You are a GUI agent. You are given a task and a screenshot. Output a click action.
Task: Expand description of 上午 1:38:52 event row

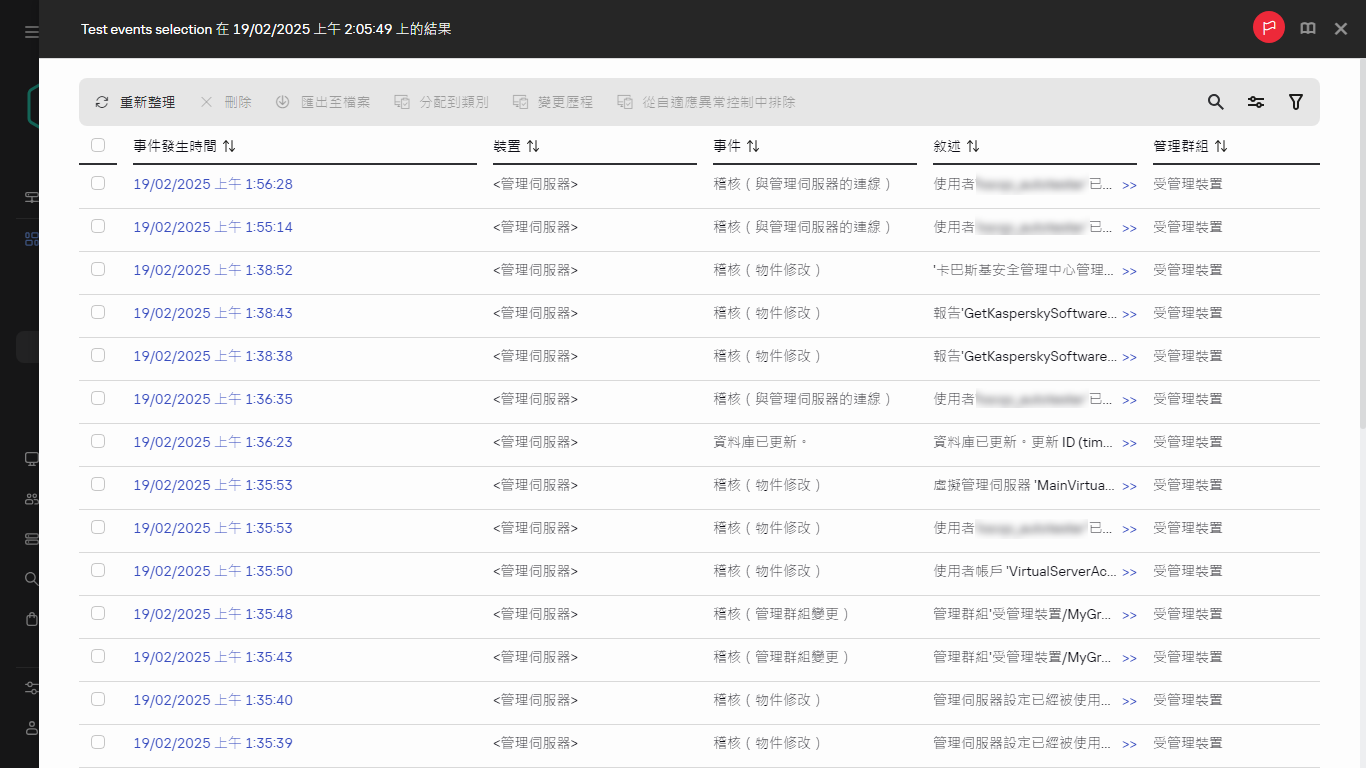click(1129, 271)
